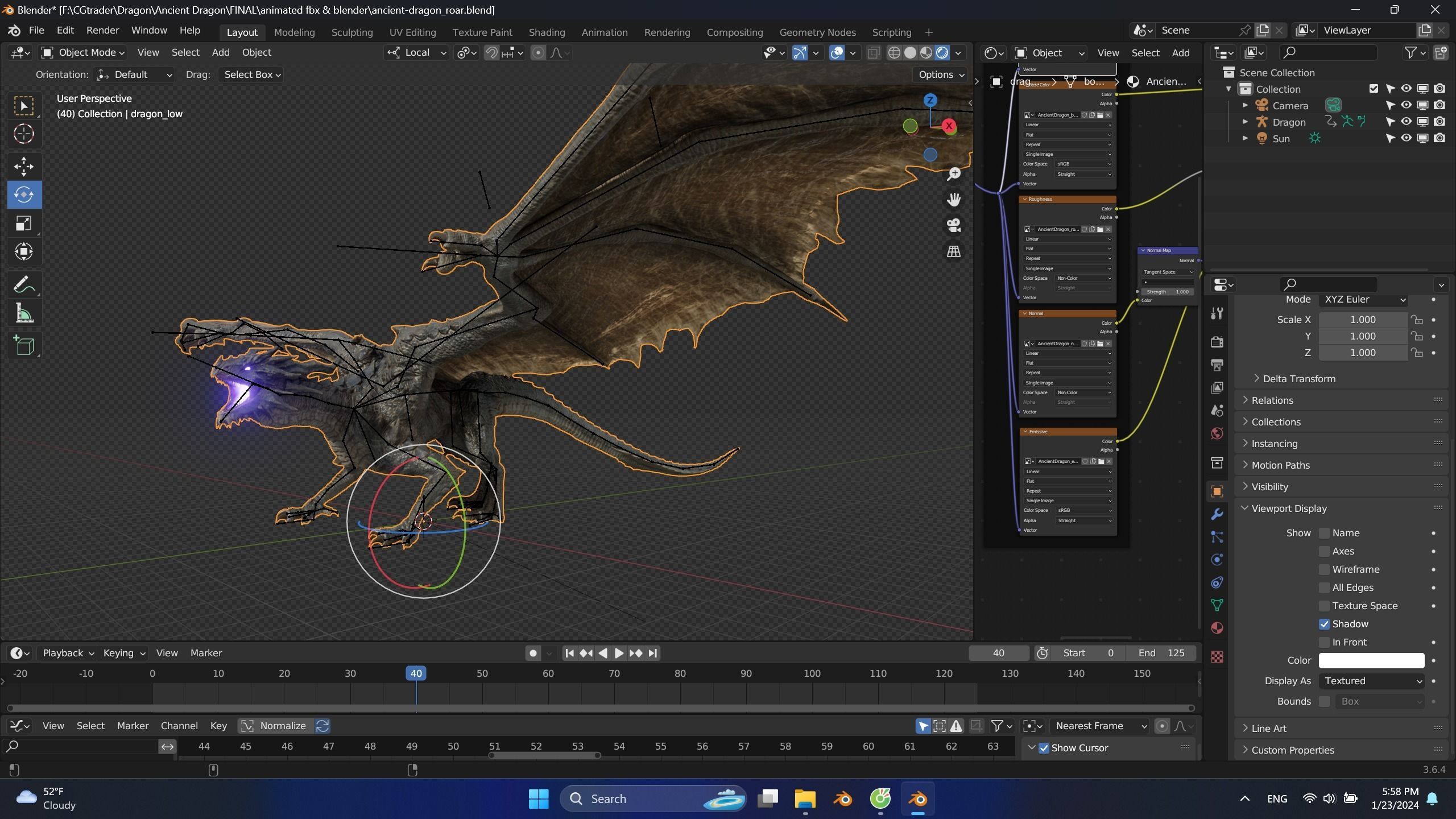Viewport: 1456px width, 819px height.
Task: Open the Keying menu in timeline
Action: pos(124,653)
